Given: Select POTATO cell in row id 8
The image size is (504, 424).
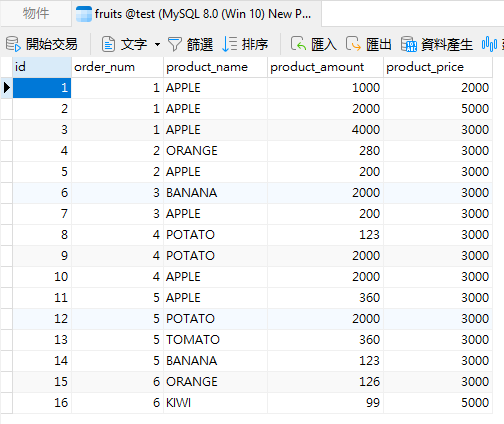Looking at the screenshot, I should (215, 235).
